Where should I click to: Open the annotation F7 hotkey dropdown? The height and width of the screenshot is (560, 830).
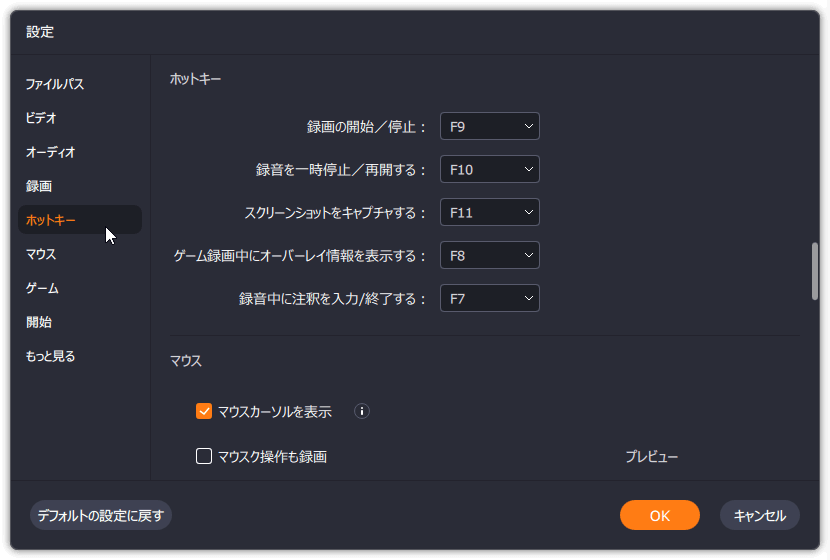click(x=489, y=299)
